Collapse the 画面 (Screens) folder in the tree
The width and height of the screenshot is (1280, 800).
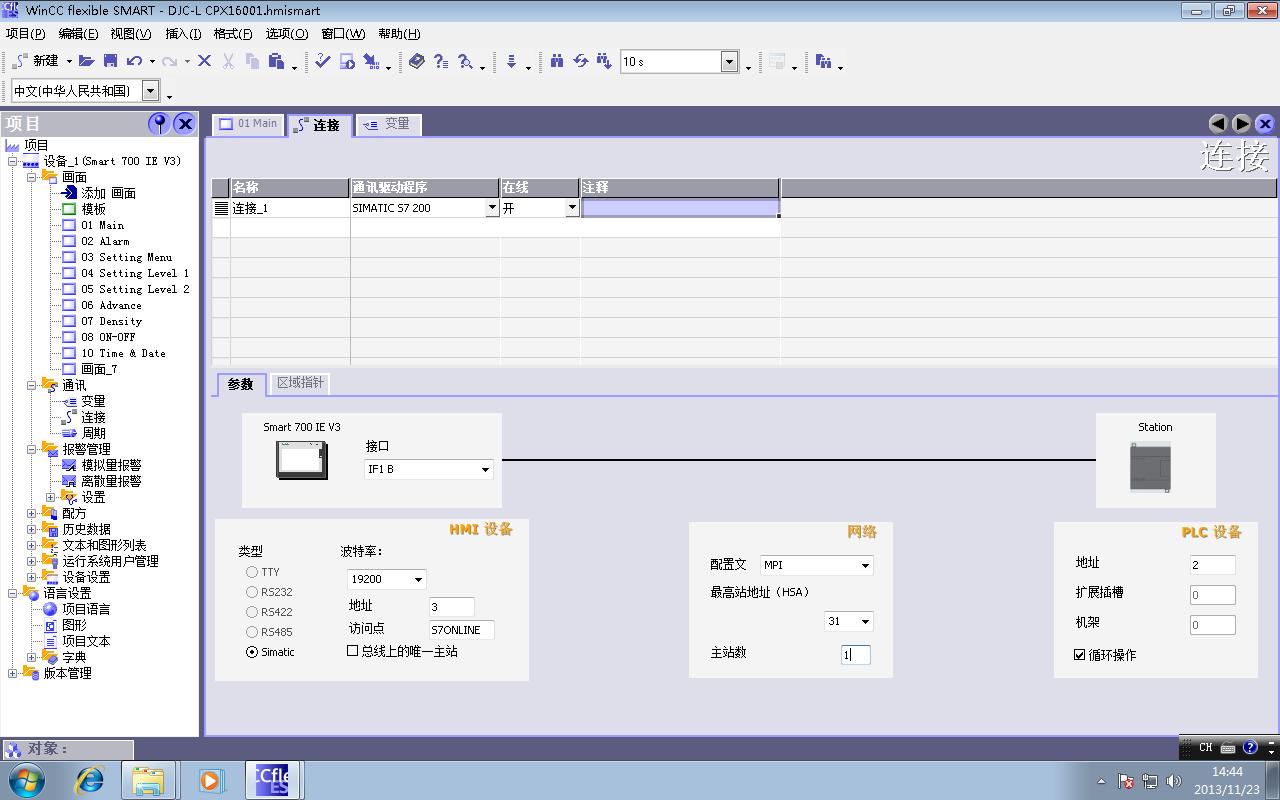tap(31, 177)
